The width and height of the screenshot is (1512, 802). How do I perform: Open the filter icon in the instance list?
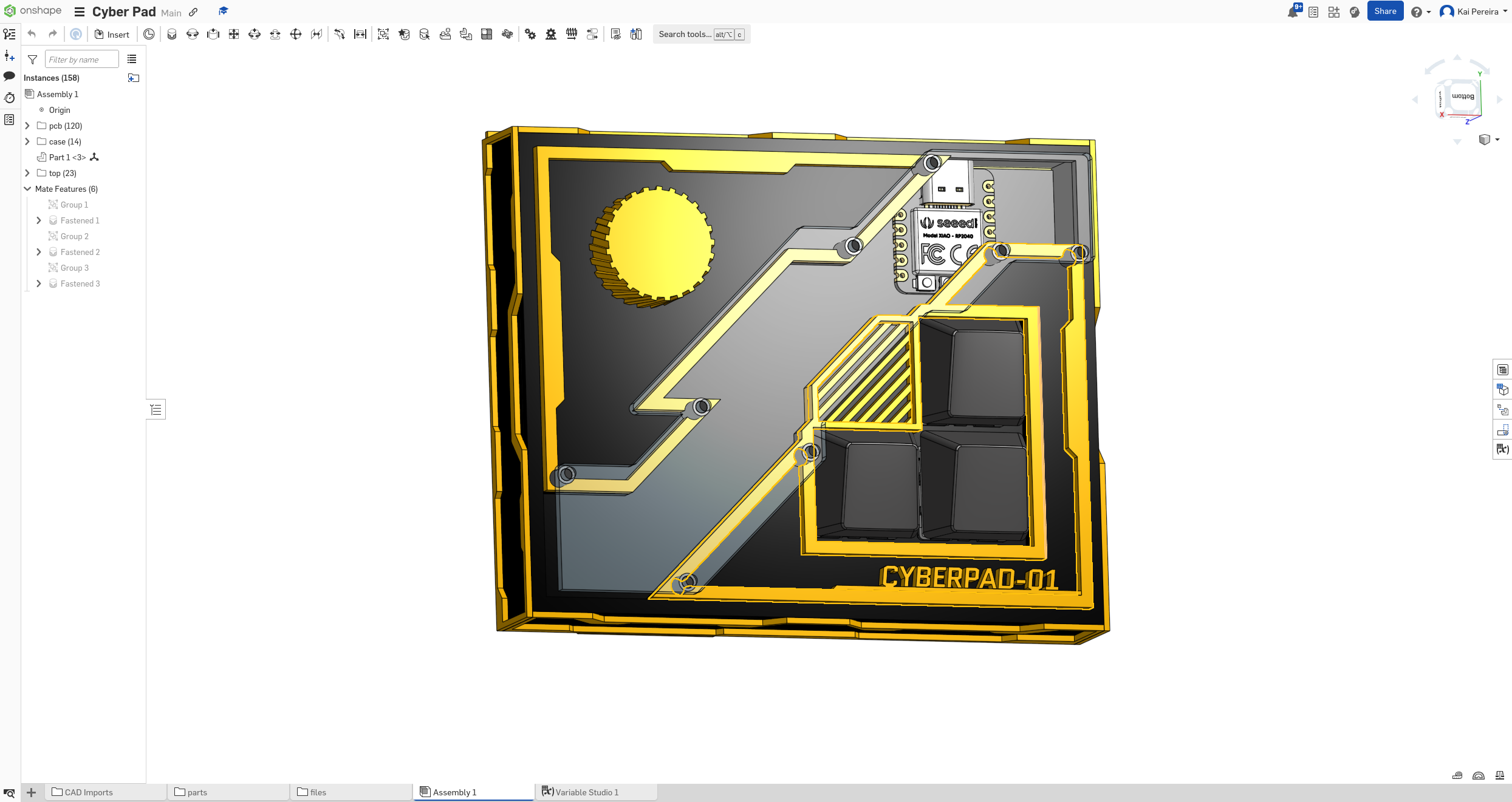pyautogui.click(x=33, y=59)
